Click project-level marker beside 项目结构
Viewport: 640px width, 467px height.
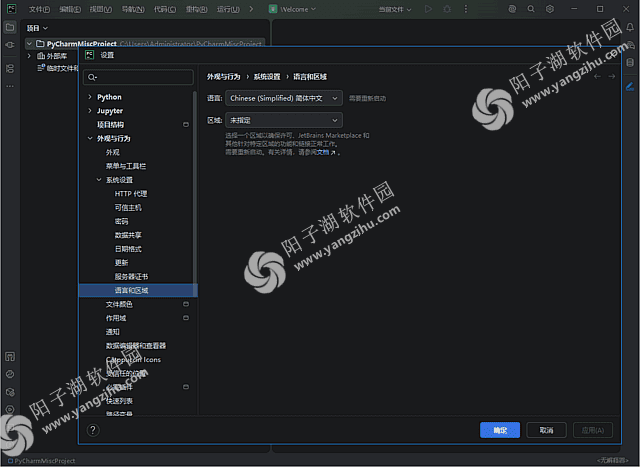click(x=186, y=125)
